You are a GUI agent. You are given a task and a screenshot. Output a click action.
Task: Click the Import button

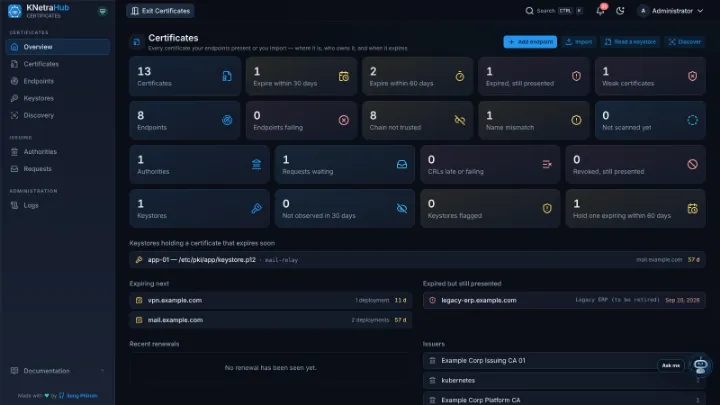[579, 42]
